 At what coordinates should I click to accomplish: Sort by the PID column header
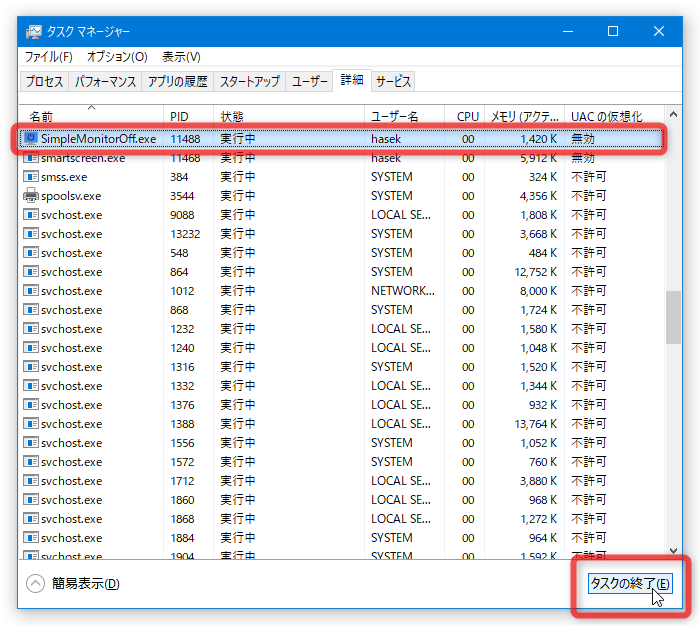[188, 116]
